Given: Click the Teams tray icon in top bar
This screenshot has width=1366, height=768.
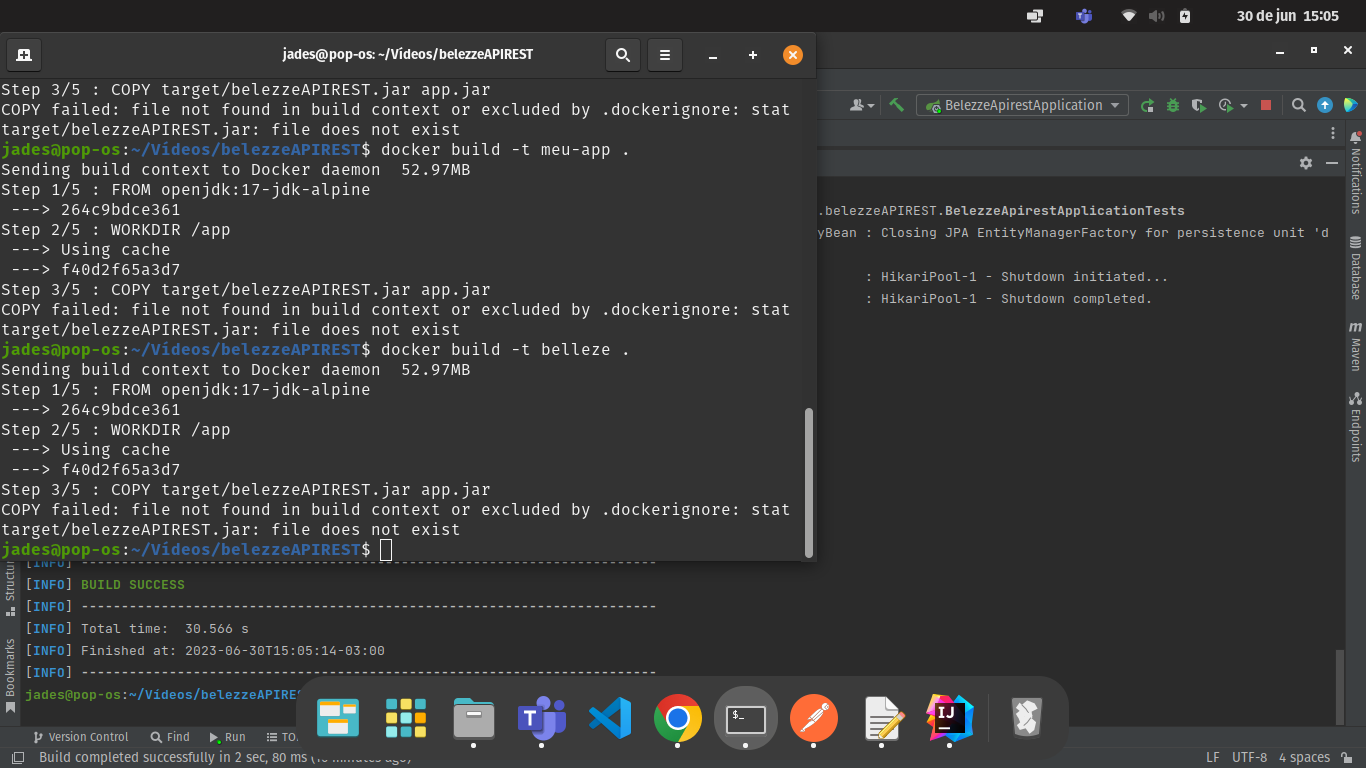Looking at the screenshot, I should [x=1084, y=16].
